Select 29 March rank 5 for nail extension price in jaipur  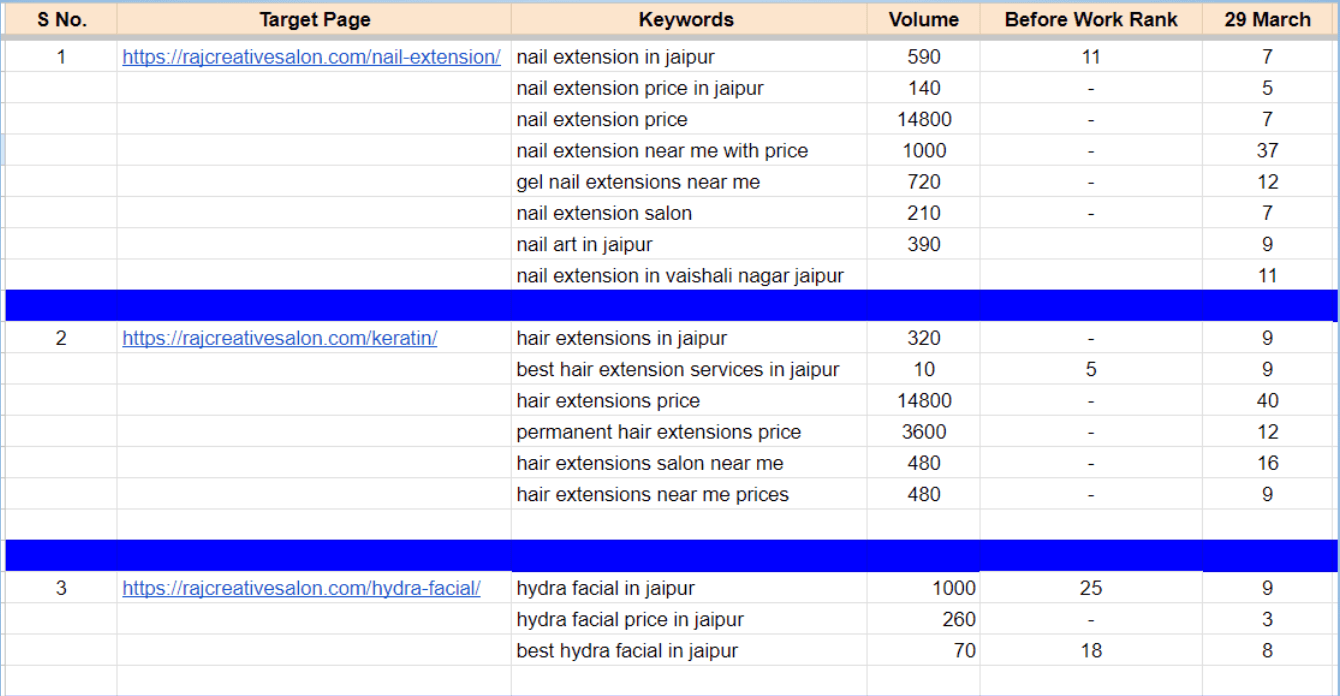point(1267,88)
